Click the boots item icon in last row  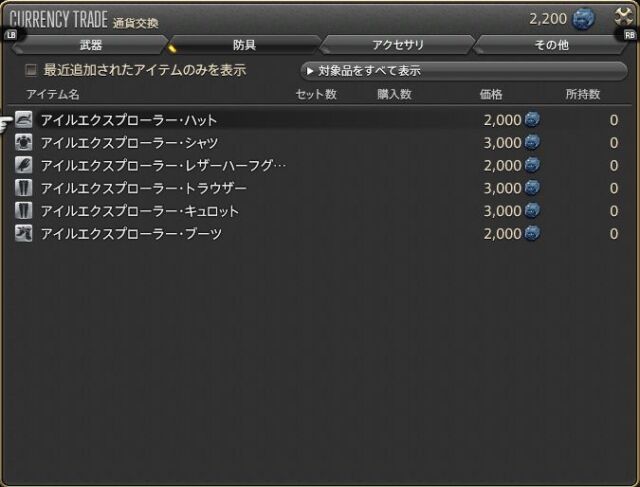pyautogui.click(x=24, y=234)
